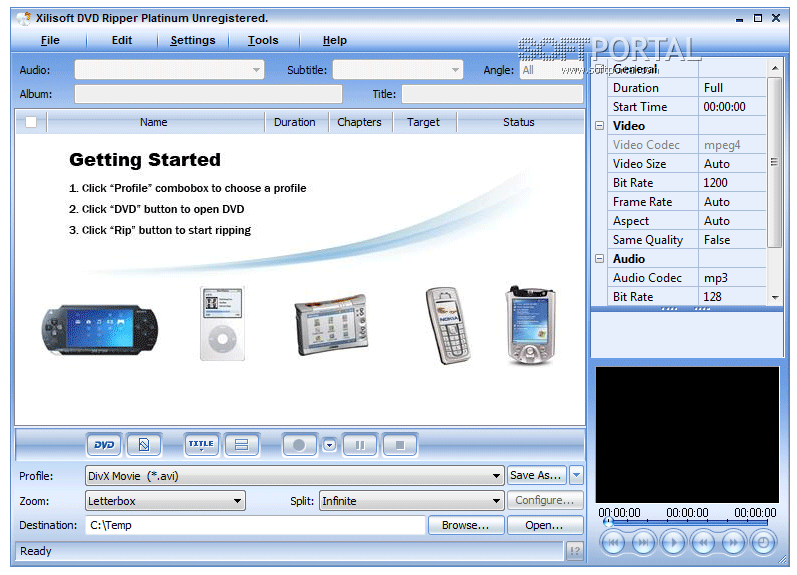
Task: Click the TITLE toolbar button
Action: point(201,445)
